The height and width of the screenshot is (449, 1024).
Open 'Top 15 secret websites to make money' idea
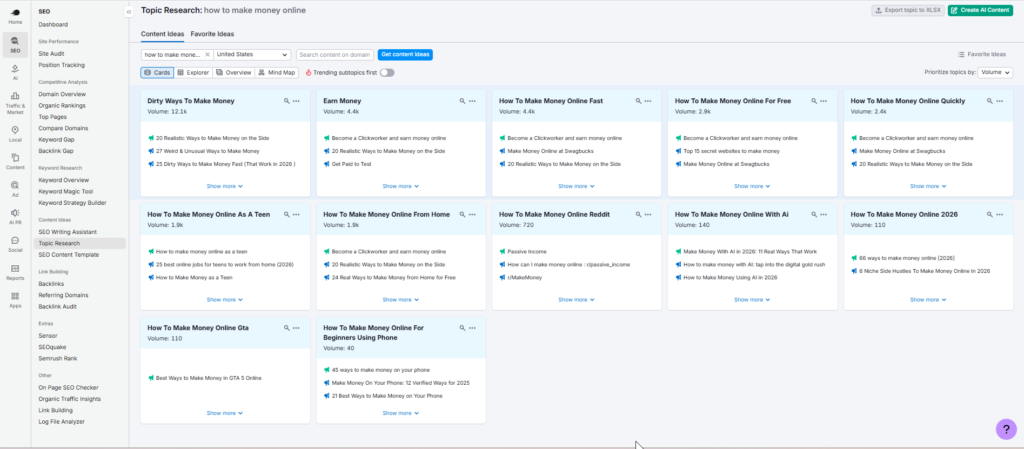pyautogui.click(x=731, y=151)
